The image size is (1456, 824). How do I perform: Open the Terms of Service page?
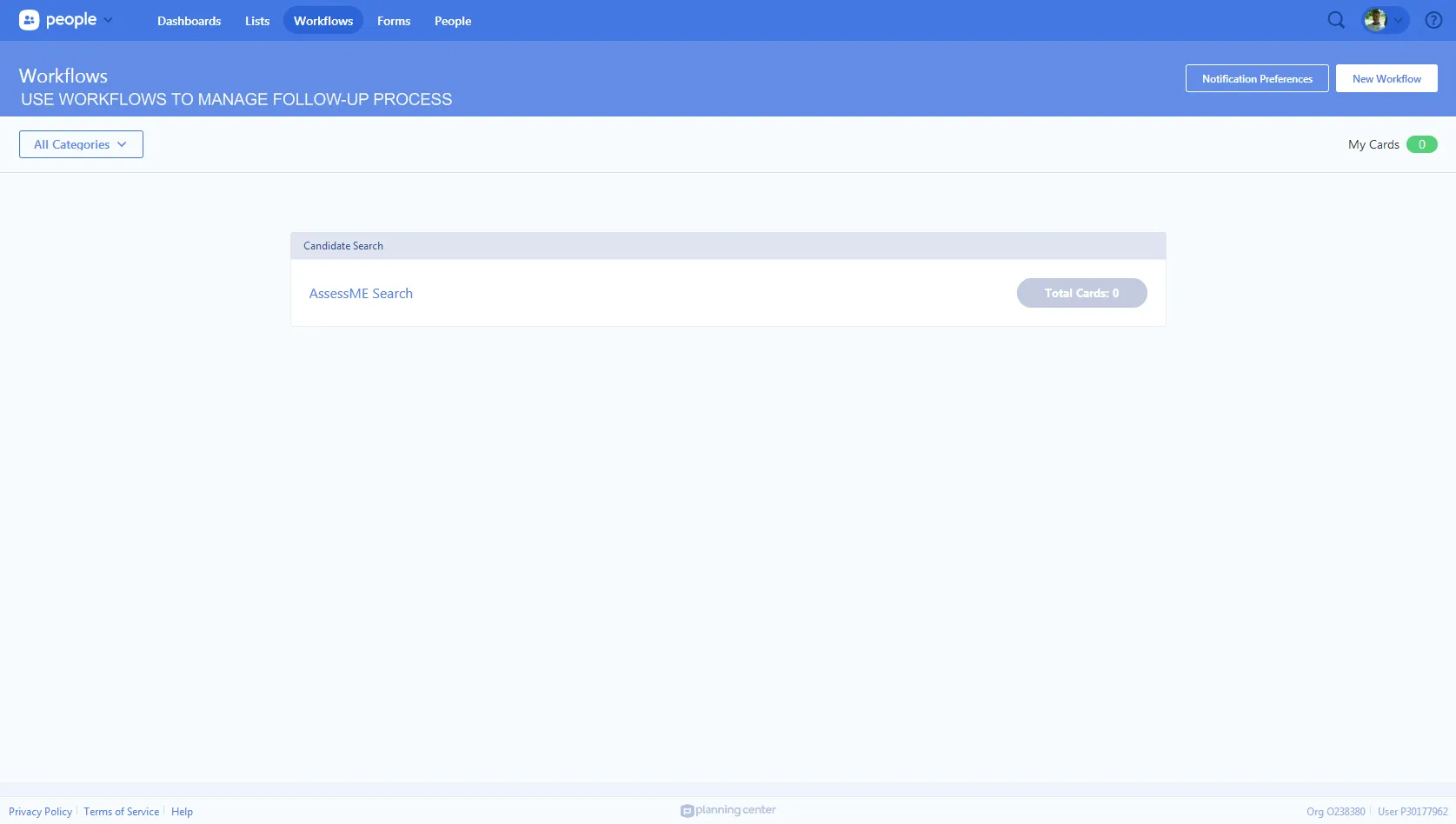click(x=121, y=811)
